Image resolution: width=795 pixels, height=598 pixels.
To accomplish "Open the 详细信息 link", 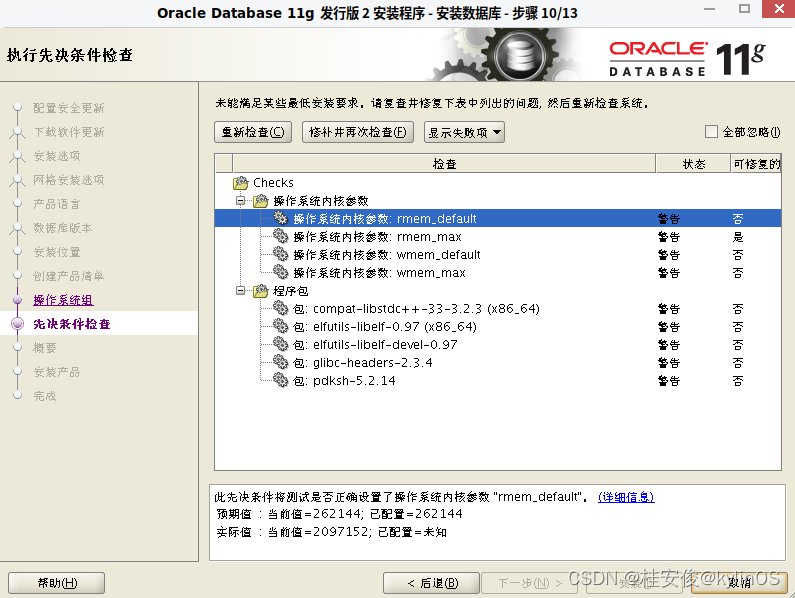I will click(626, 497).
